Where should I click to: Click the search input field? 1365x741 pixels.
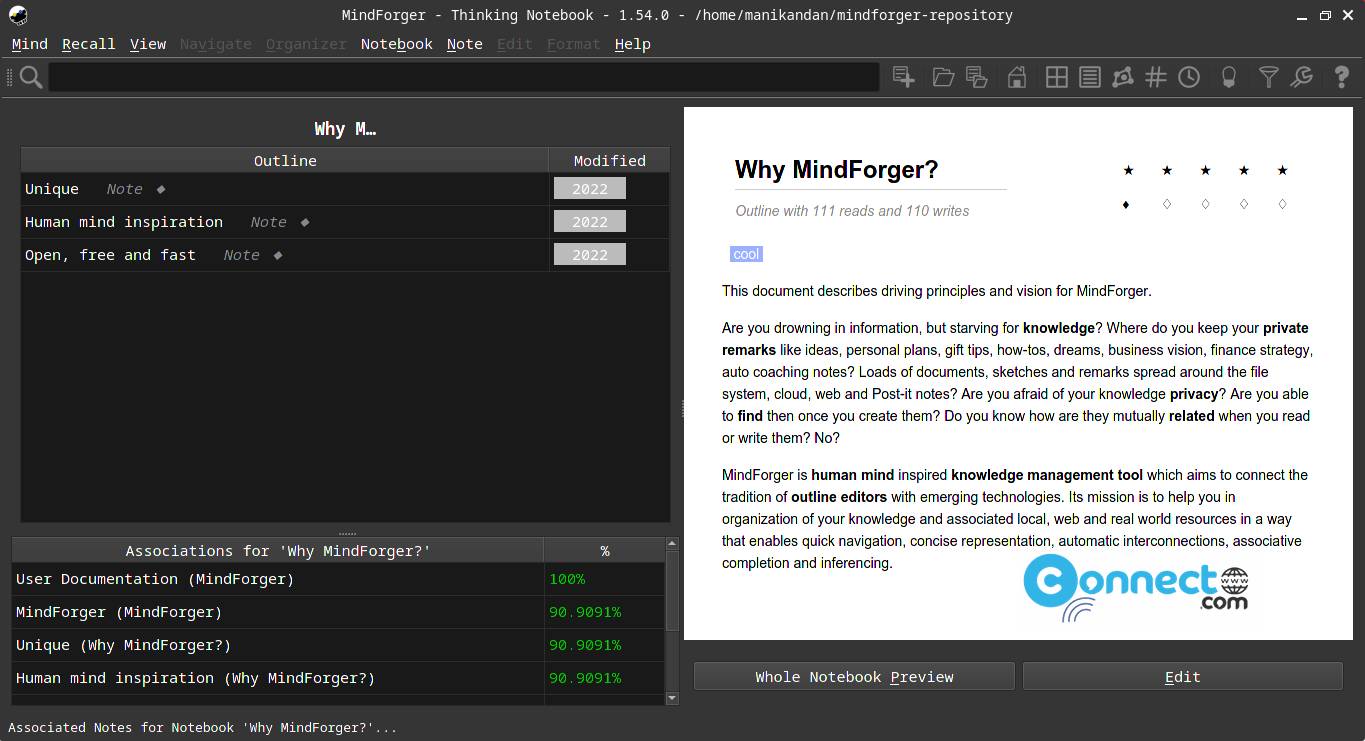coord(464,77)
